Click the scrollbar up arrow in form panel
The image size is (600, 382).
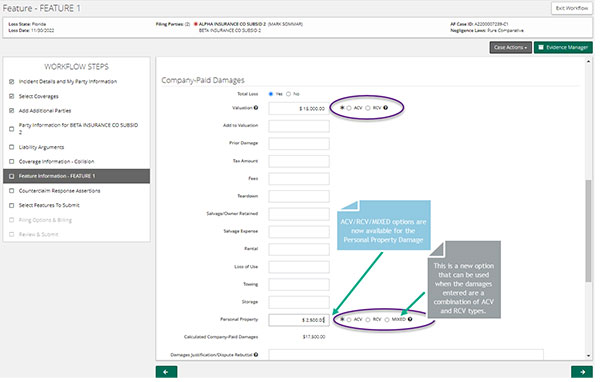coord(589,61)
